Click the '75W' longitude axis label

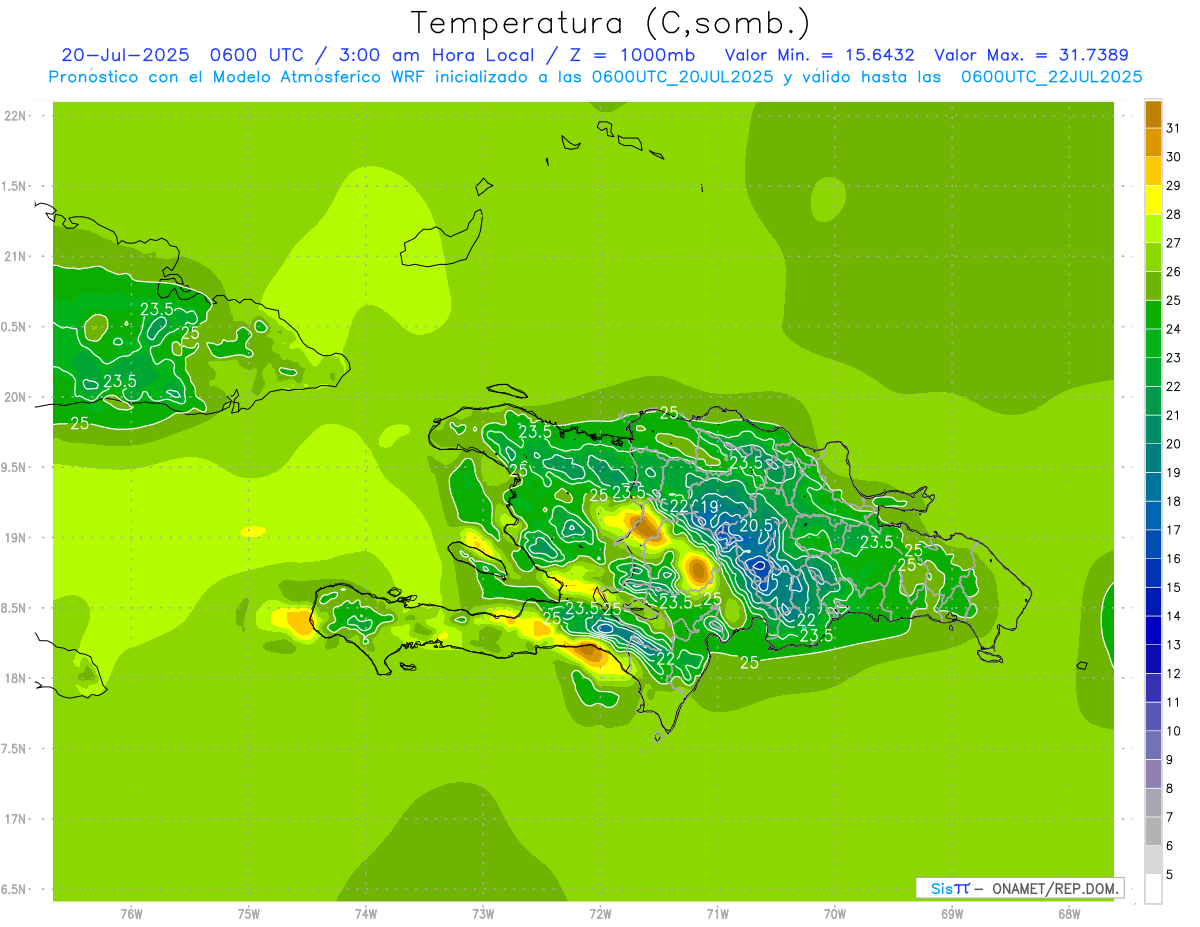[x=249, y=913]
